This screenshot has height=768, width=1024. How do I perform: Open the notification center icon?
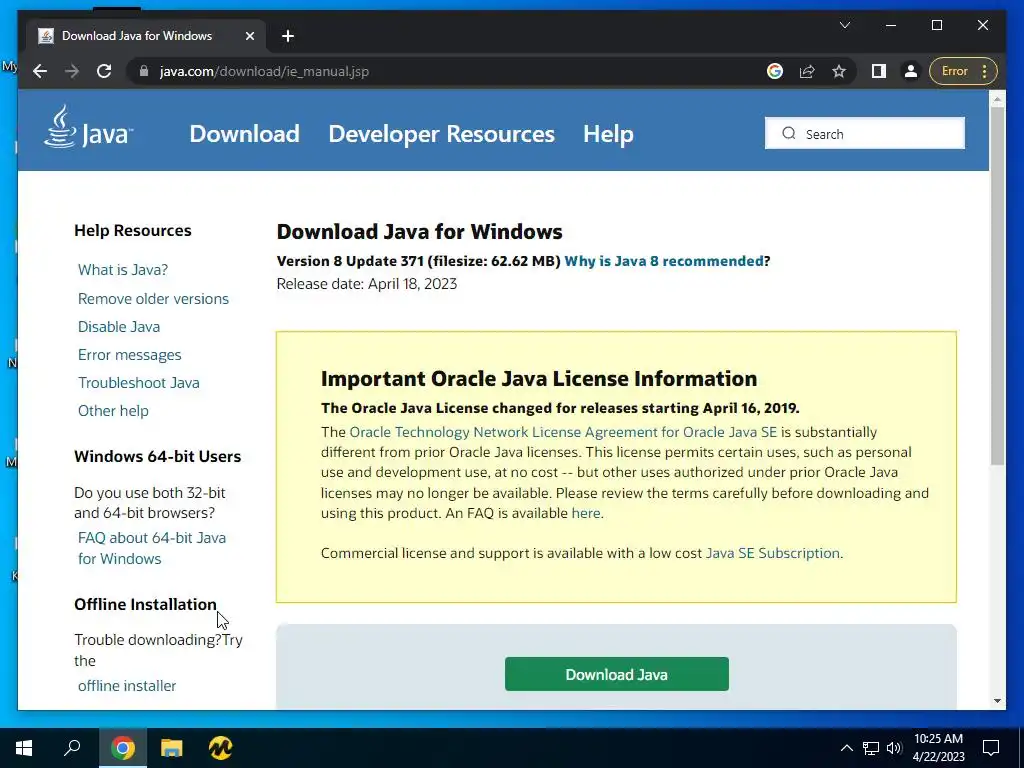(991, 748)
